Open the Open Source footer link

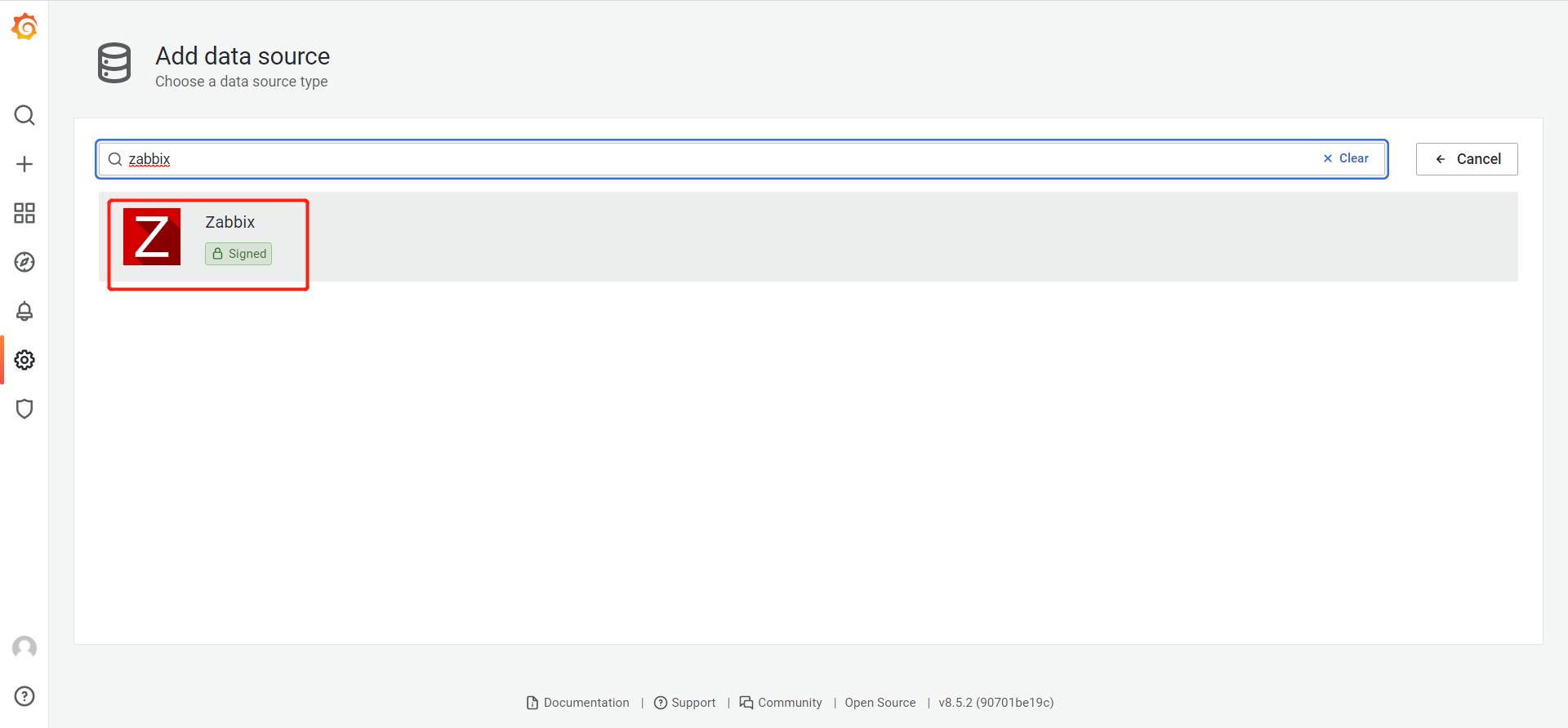[x=880, y=703]
